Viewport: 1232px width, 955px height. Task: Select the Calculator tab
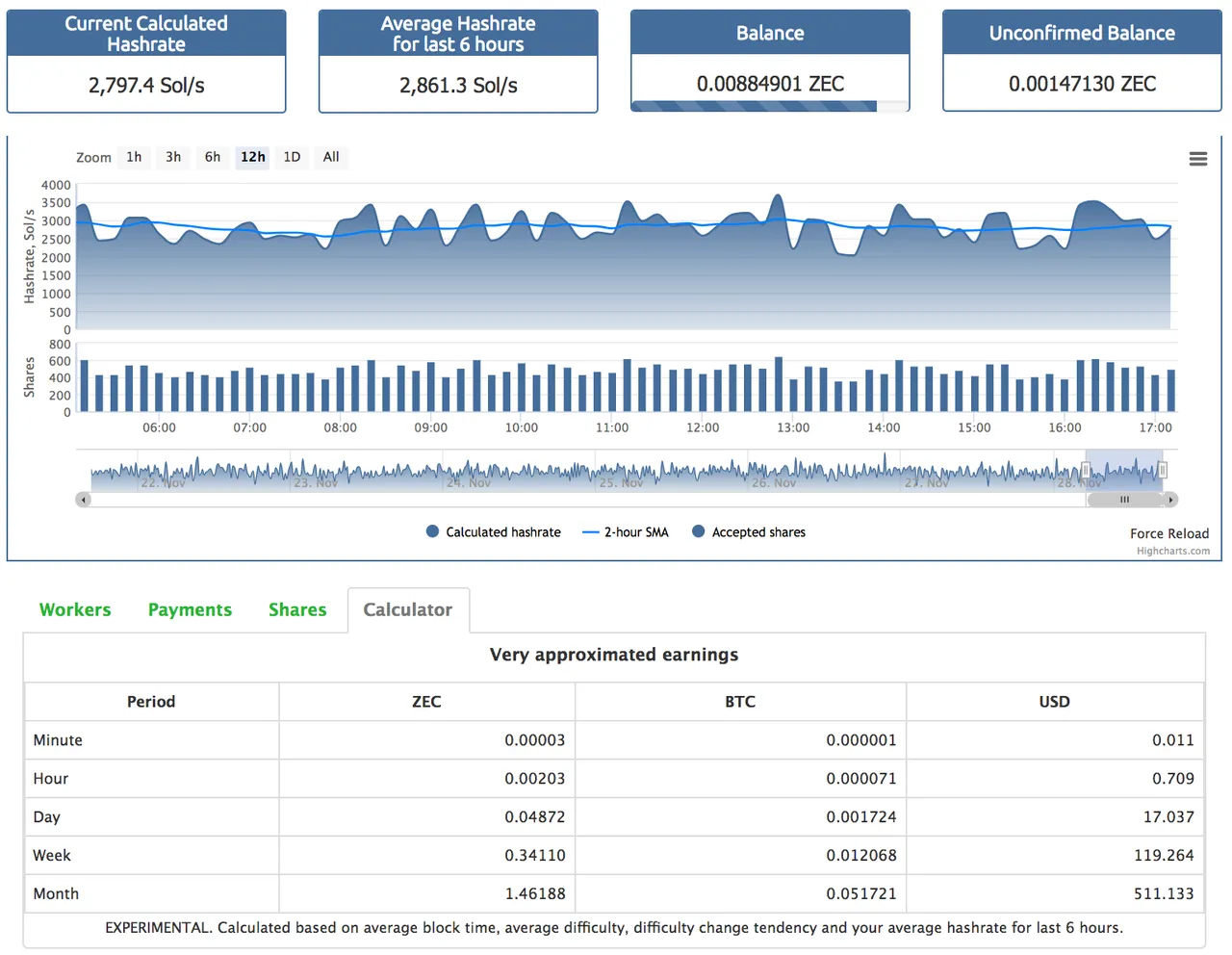(408, 609)
